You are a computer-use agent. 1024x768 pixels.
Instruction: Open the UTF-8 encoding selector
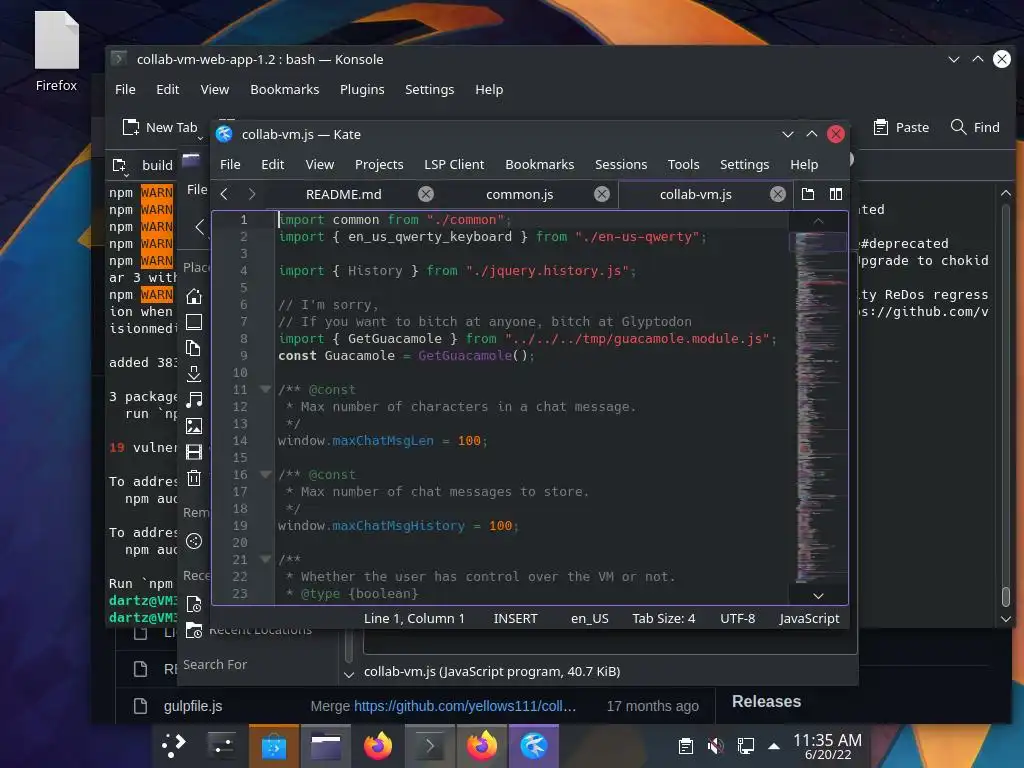[x=737, y=618]
